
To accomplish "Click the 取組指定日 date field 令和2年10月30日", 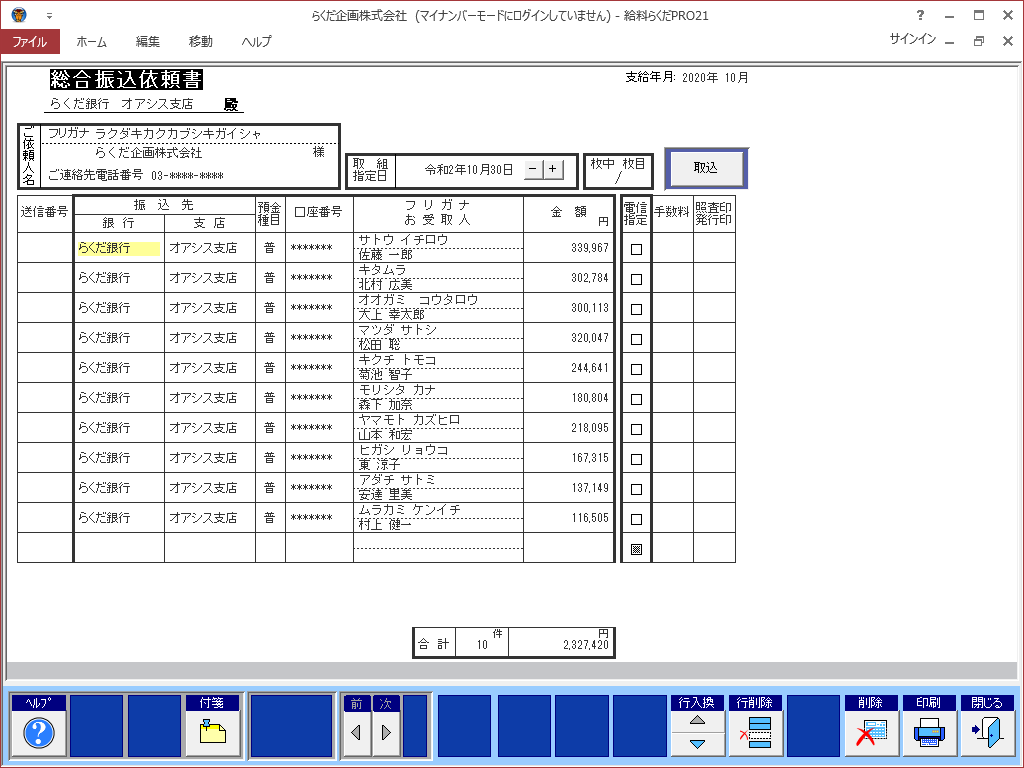I will (469, 170).
